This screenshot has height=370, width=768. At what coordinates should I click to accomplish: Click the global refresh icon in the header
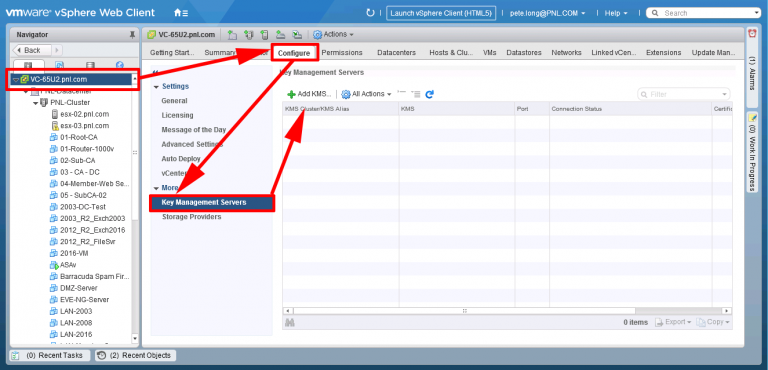click(x=370, y=13)
